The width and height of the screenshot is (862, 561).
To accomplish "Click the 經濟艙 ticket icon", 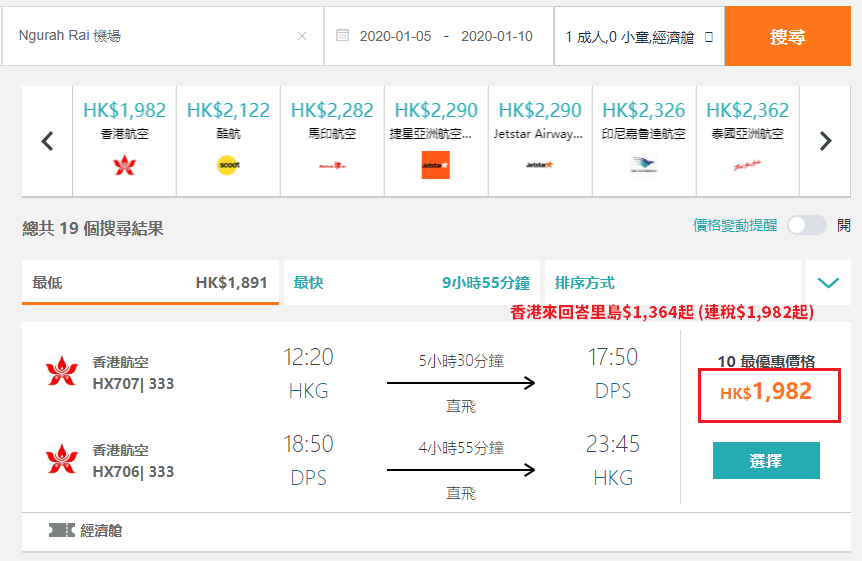I will click(62, 530).
